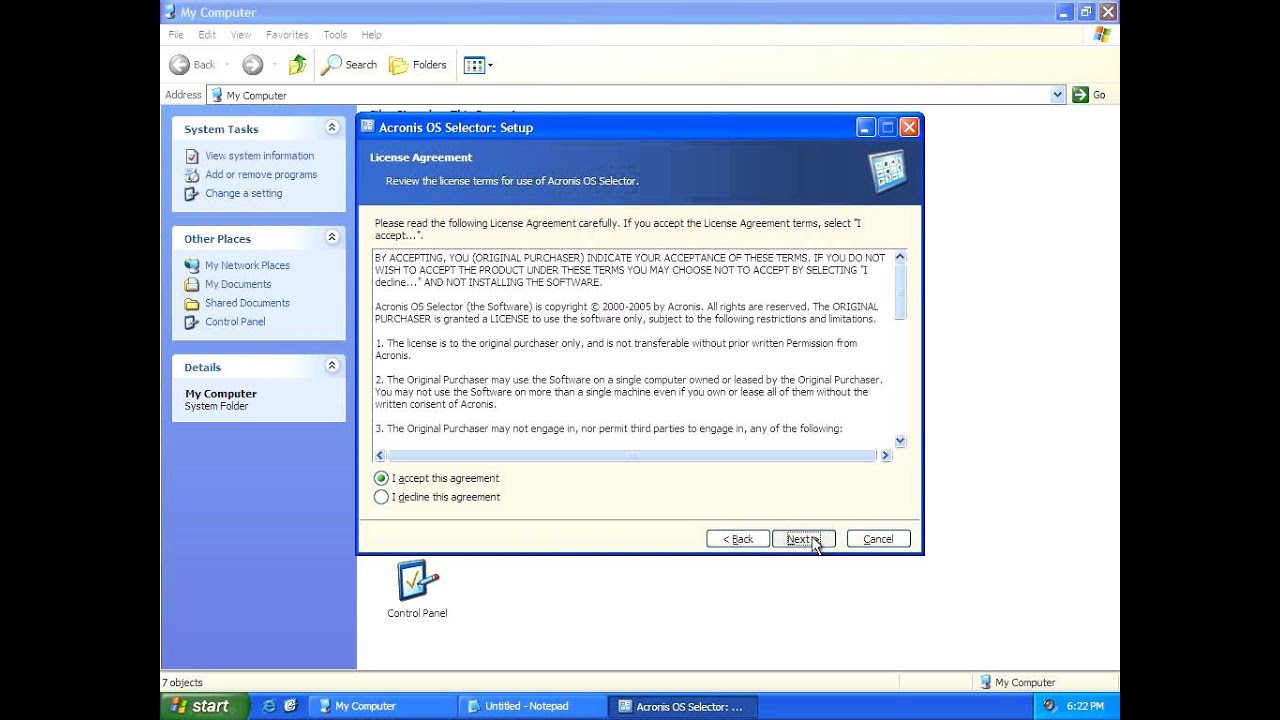
Task: Click license text scroll down arrow
Action: (900, 441)
